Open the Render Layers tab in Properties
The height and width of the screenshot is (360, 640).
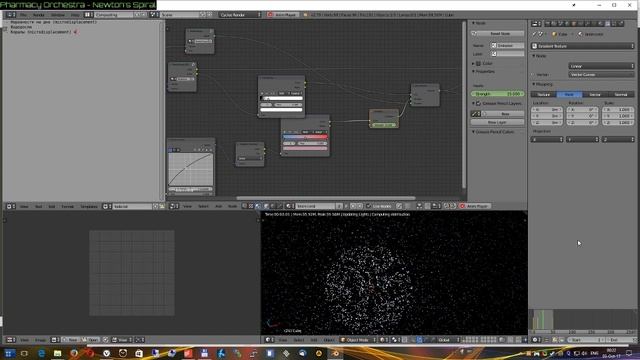[554, 23]
